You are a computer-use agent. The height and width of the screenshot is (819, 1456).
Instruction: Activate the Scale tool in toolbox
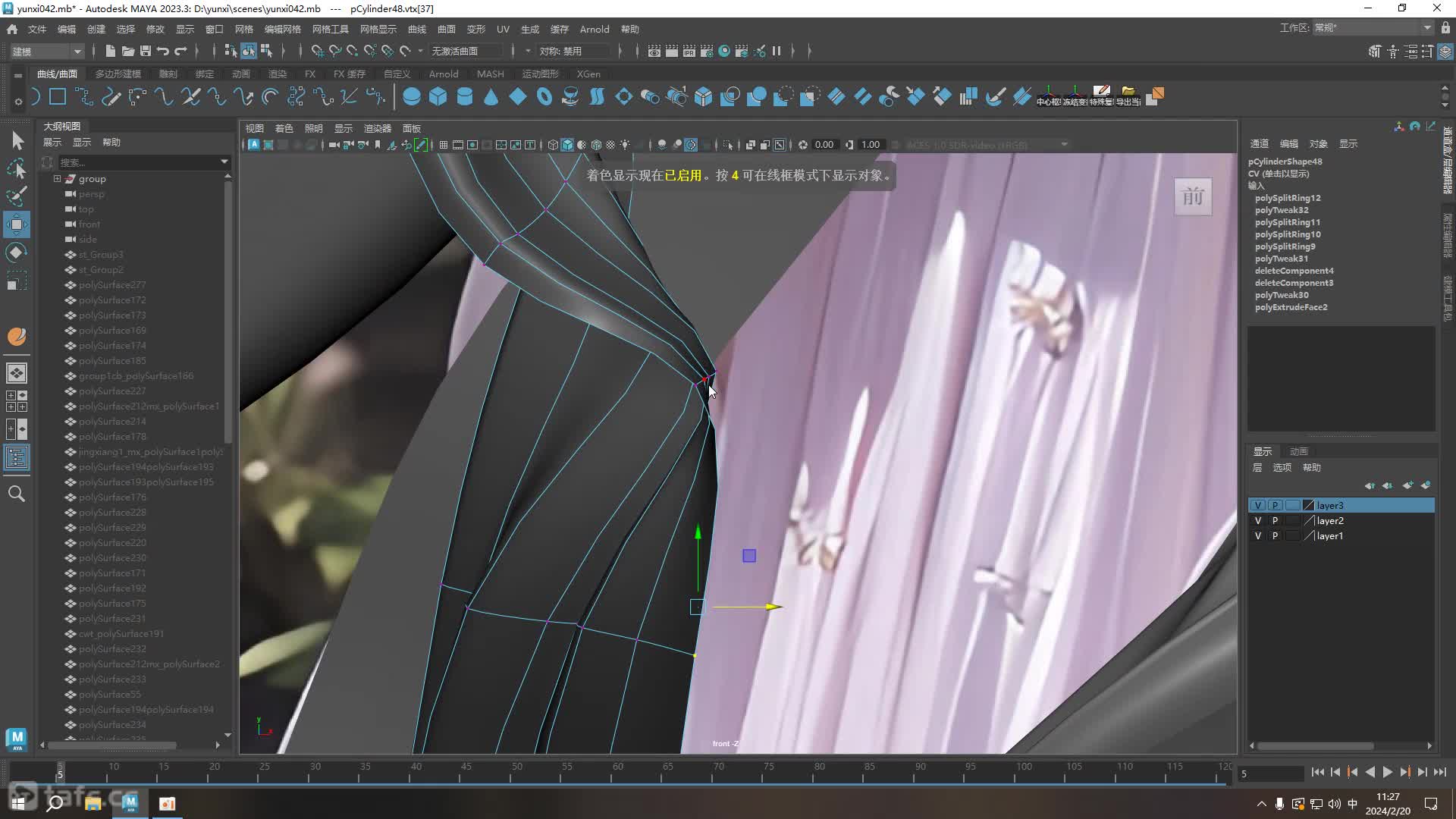(17, 281)
